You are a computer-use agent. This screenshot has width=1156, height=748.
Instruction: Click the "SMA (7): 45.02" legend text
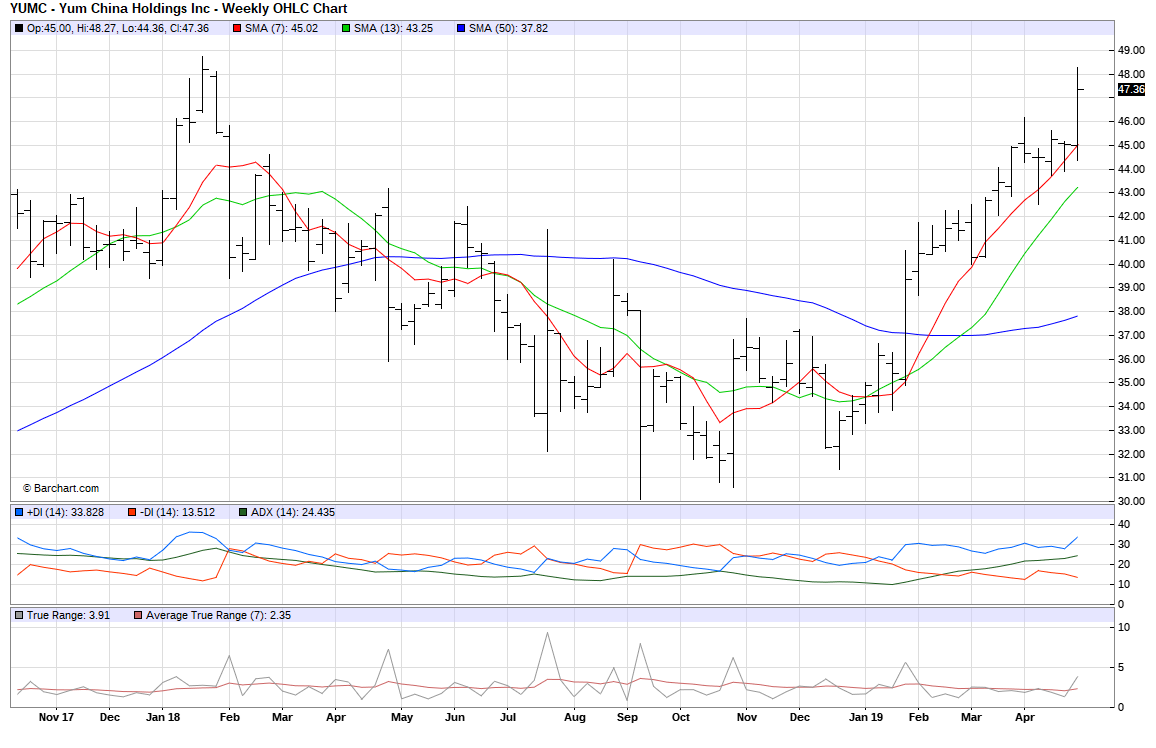(x=282, y=29)
